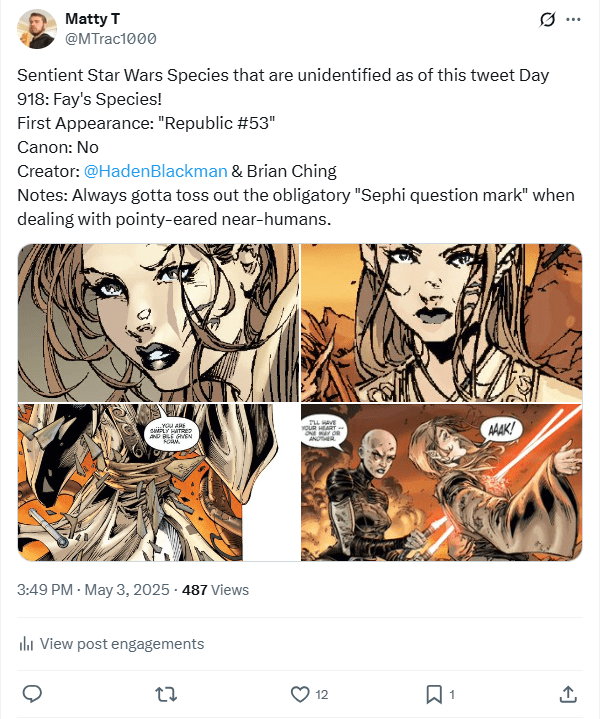Like the post with the heart icon
This screenshot has height=719, width=602.
pyautogui.click(x=299, y=693)
